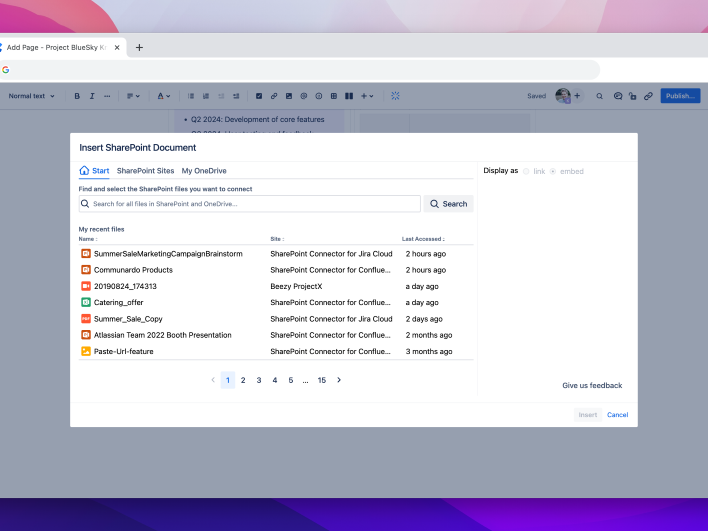Viewport: 708px width, 531px height.
Task: Go to page 4 of files
Action: tap(275, 380)
